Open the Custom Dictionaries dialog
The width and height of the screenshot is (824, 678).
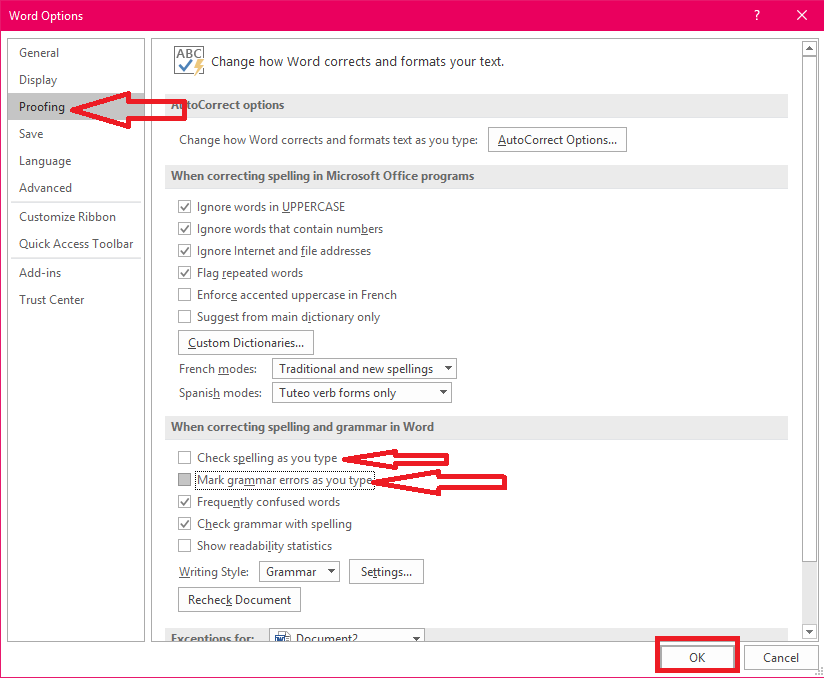click(x=245, y=342)
